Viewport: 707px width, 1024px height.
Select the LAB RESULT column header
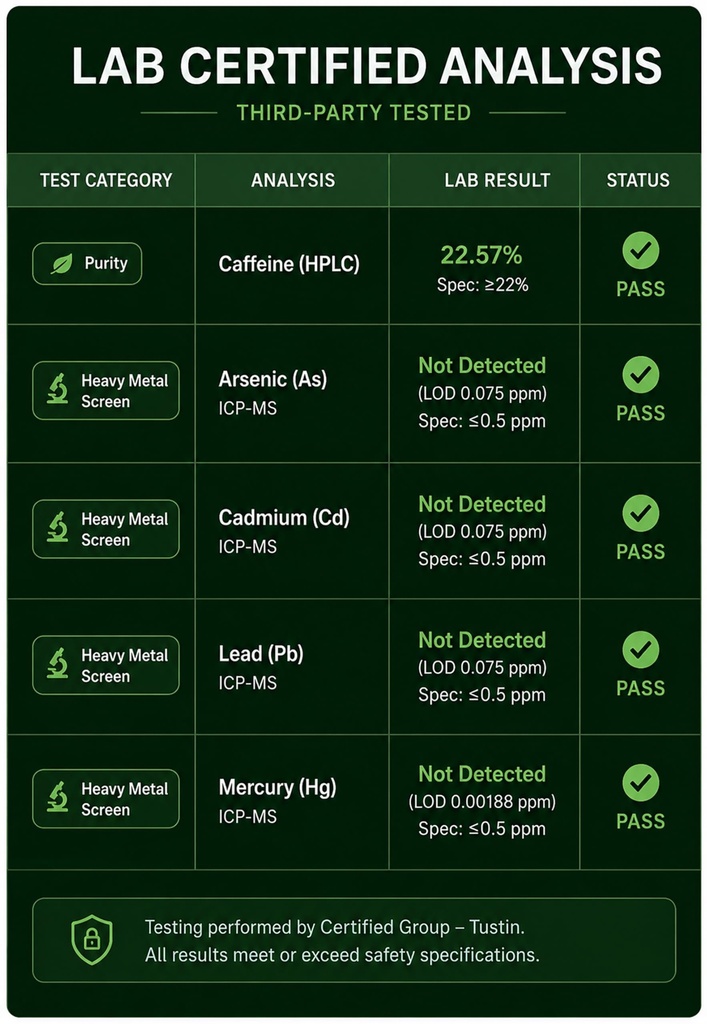click(497, 180)
